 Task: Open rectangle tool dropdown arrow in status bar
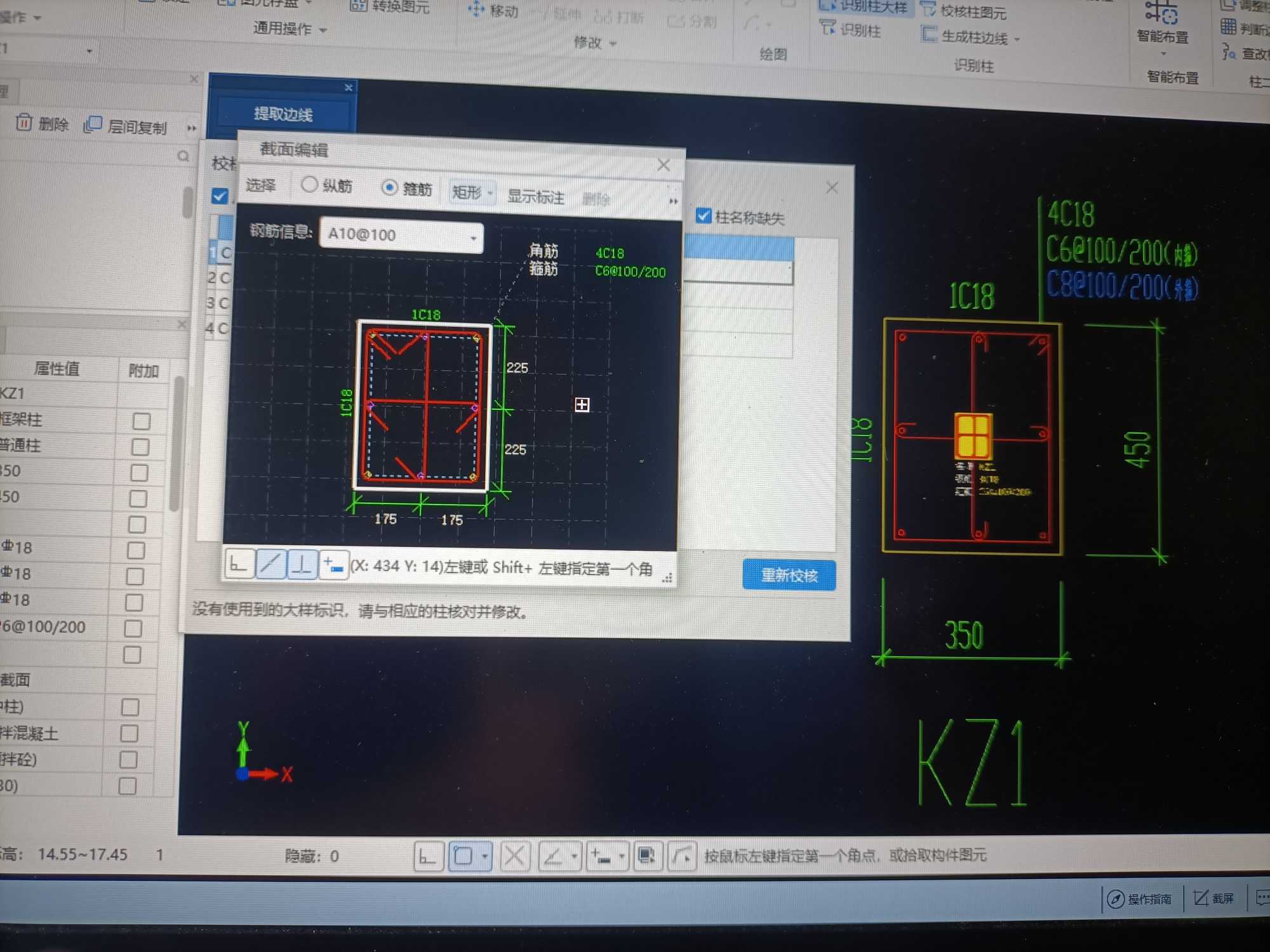tap(485, 857)
